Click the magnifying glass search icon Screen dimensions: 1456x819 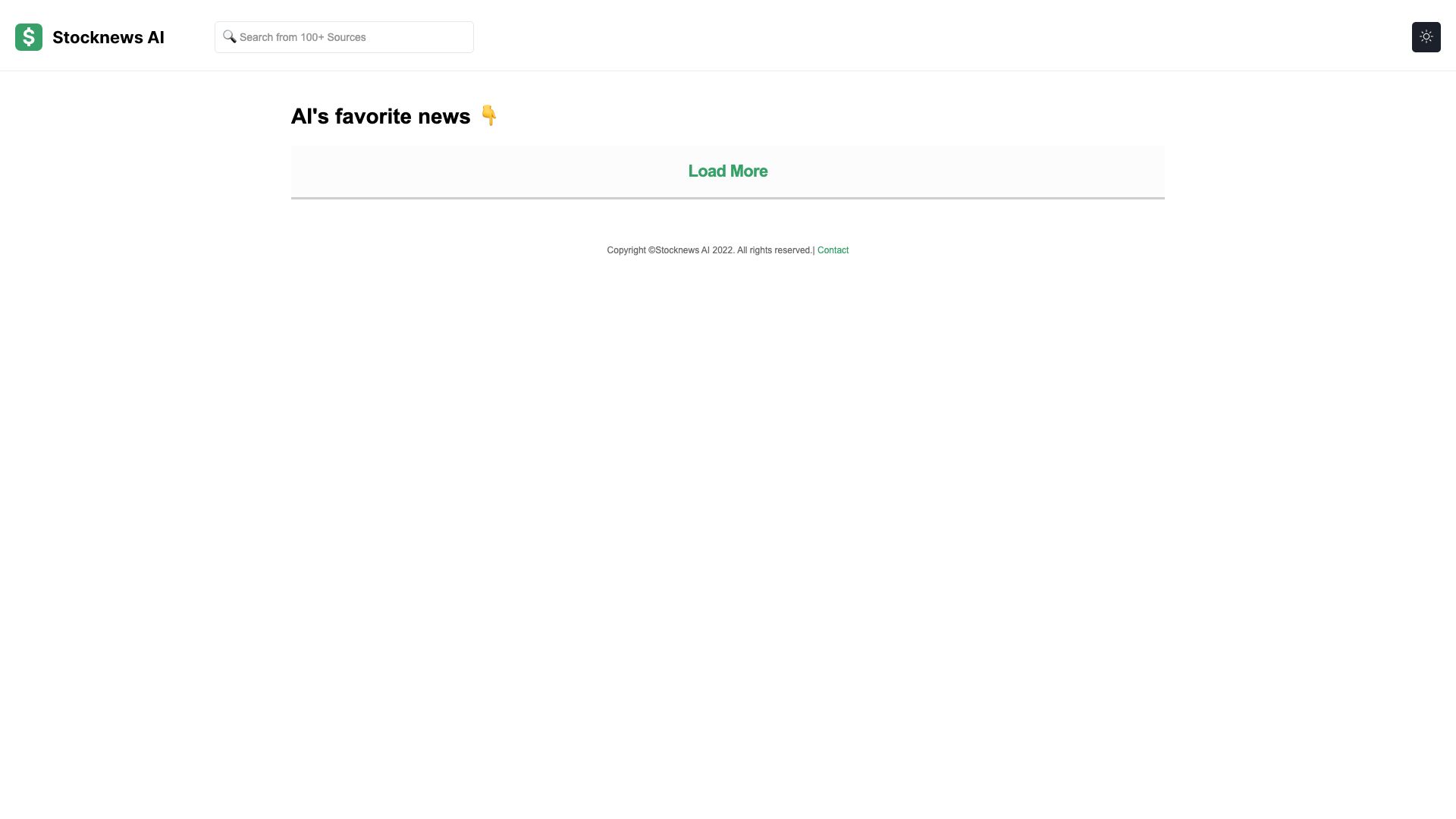click(230, 36)
